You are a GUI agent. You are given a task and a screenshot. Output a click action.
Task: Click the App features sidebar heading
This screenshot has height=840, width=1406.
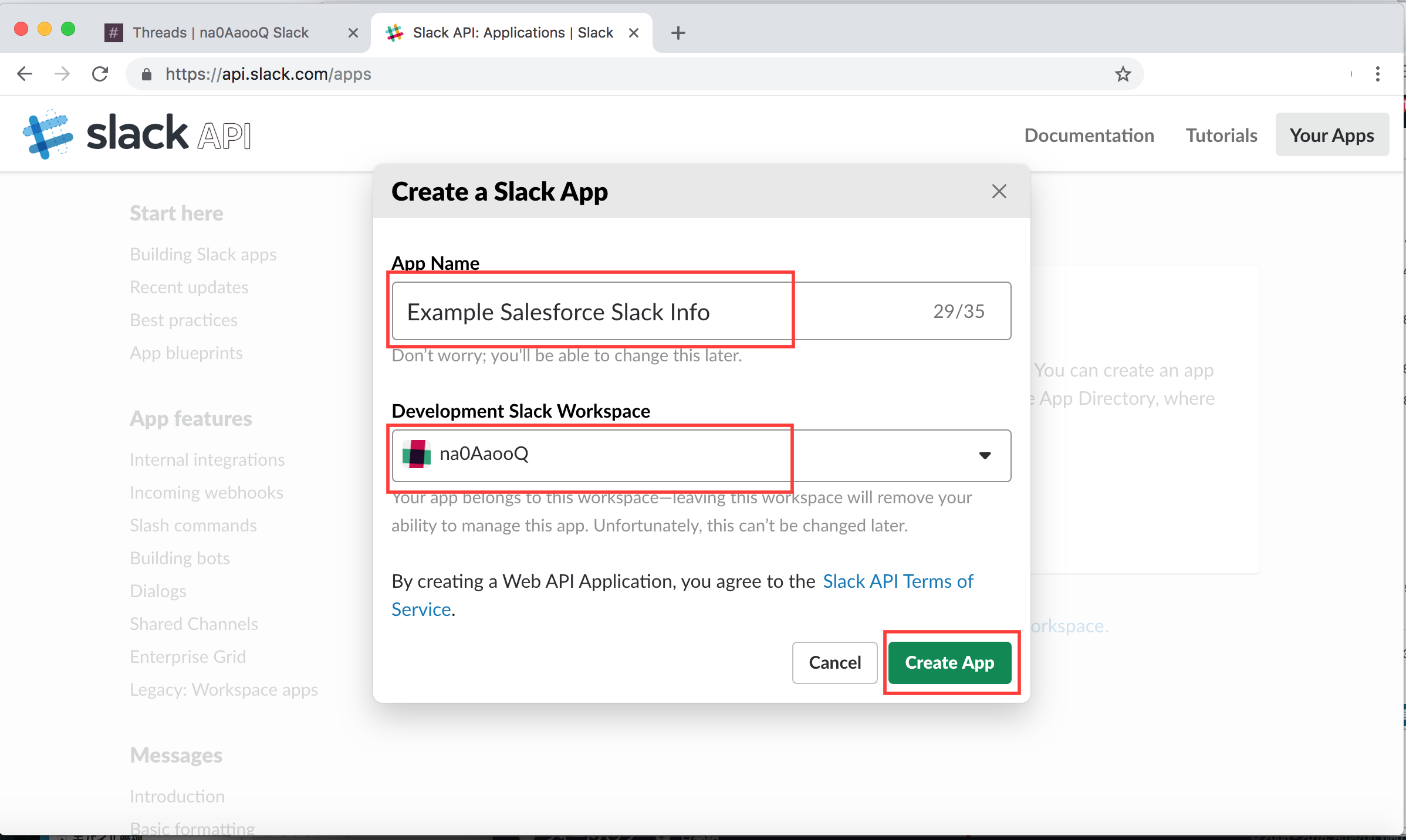(x=191, y=419)
